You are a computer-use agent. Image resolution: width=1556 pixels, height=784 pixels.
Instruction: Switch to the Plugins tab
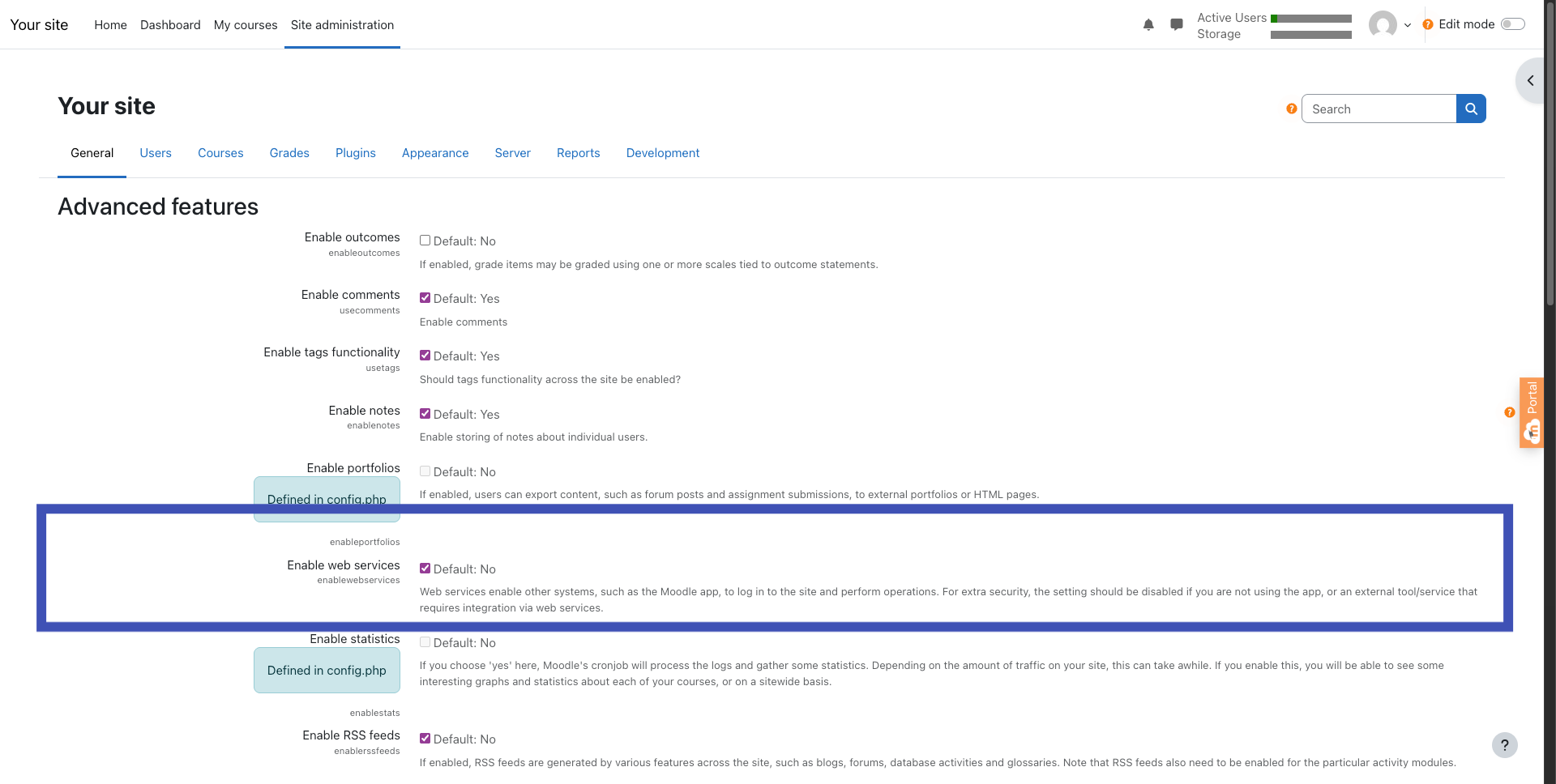[x=355, y=153]
